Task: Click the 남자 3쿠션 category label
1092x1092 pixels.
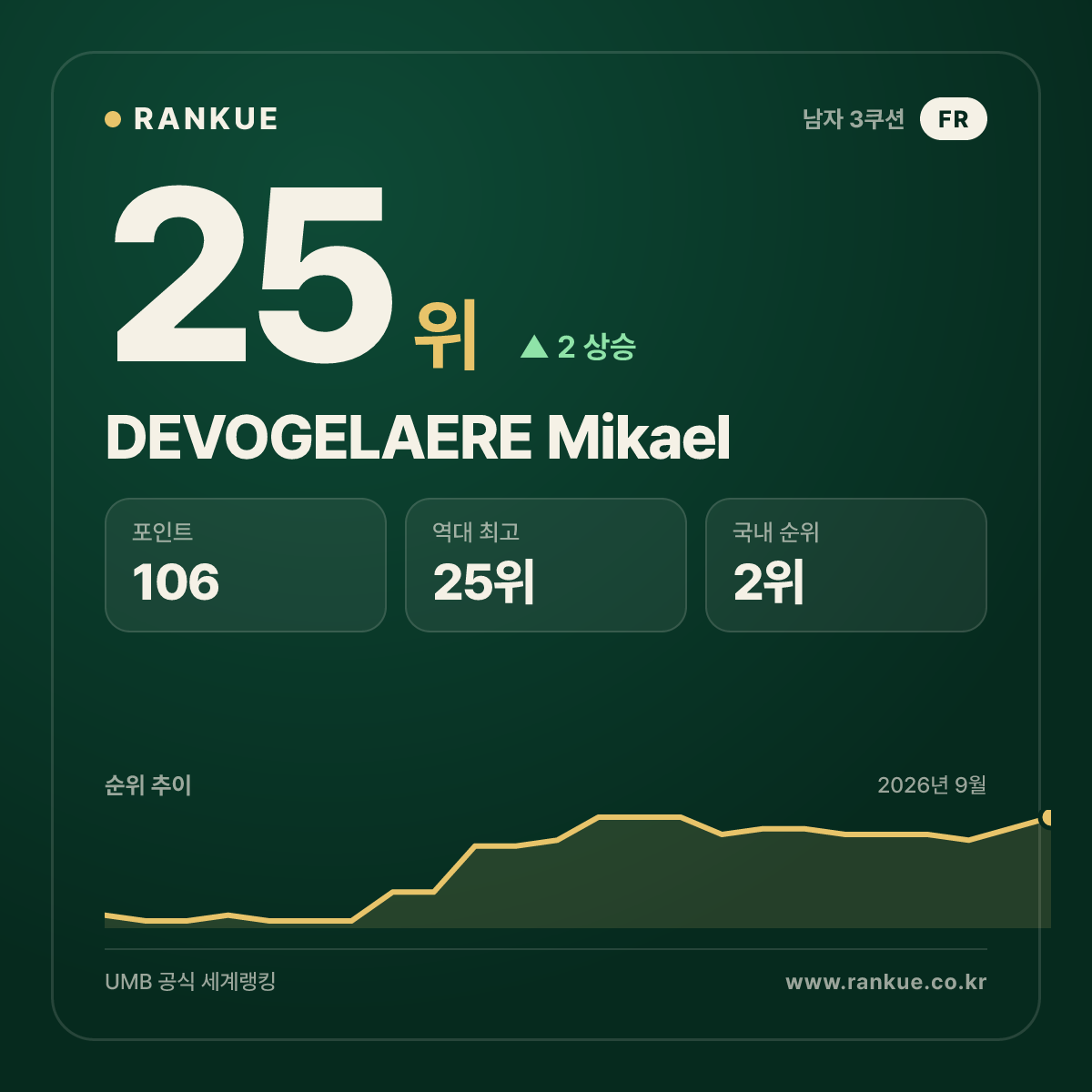Action: 854,119
